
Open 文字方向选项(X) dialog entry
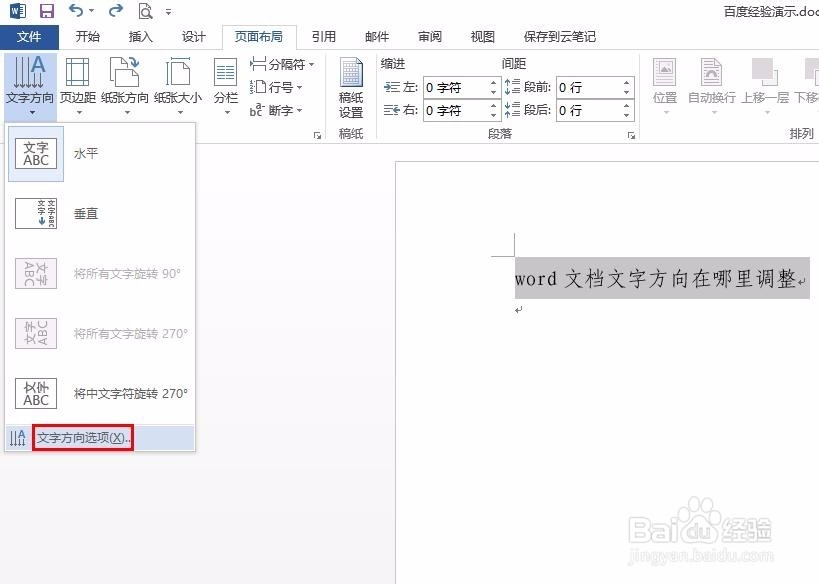click(82, 438)
